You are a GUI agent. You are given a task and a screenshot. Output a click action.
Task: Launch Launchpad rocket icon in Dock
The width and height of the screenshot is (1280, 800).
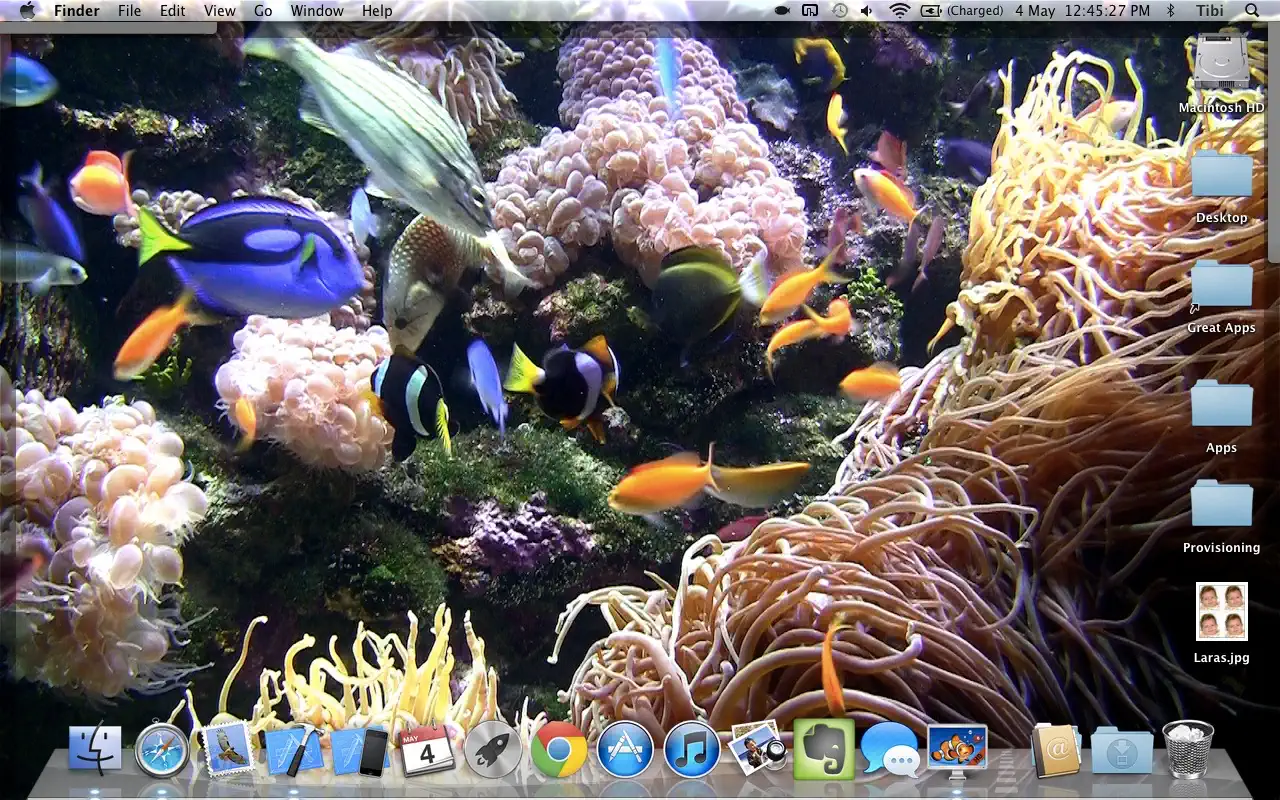493,750
